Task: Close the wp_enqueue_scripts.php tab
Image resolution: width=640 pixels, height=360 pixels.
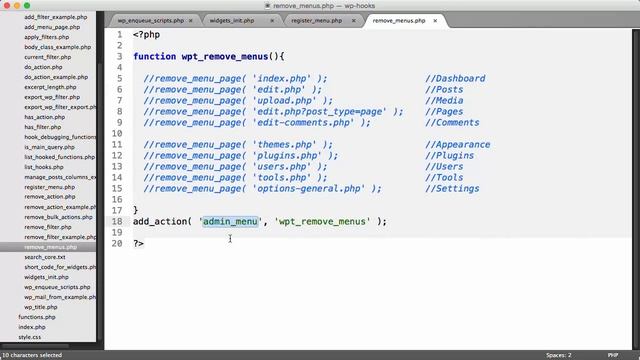Action: 191,20
